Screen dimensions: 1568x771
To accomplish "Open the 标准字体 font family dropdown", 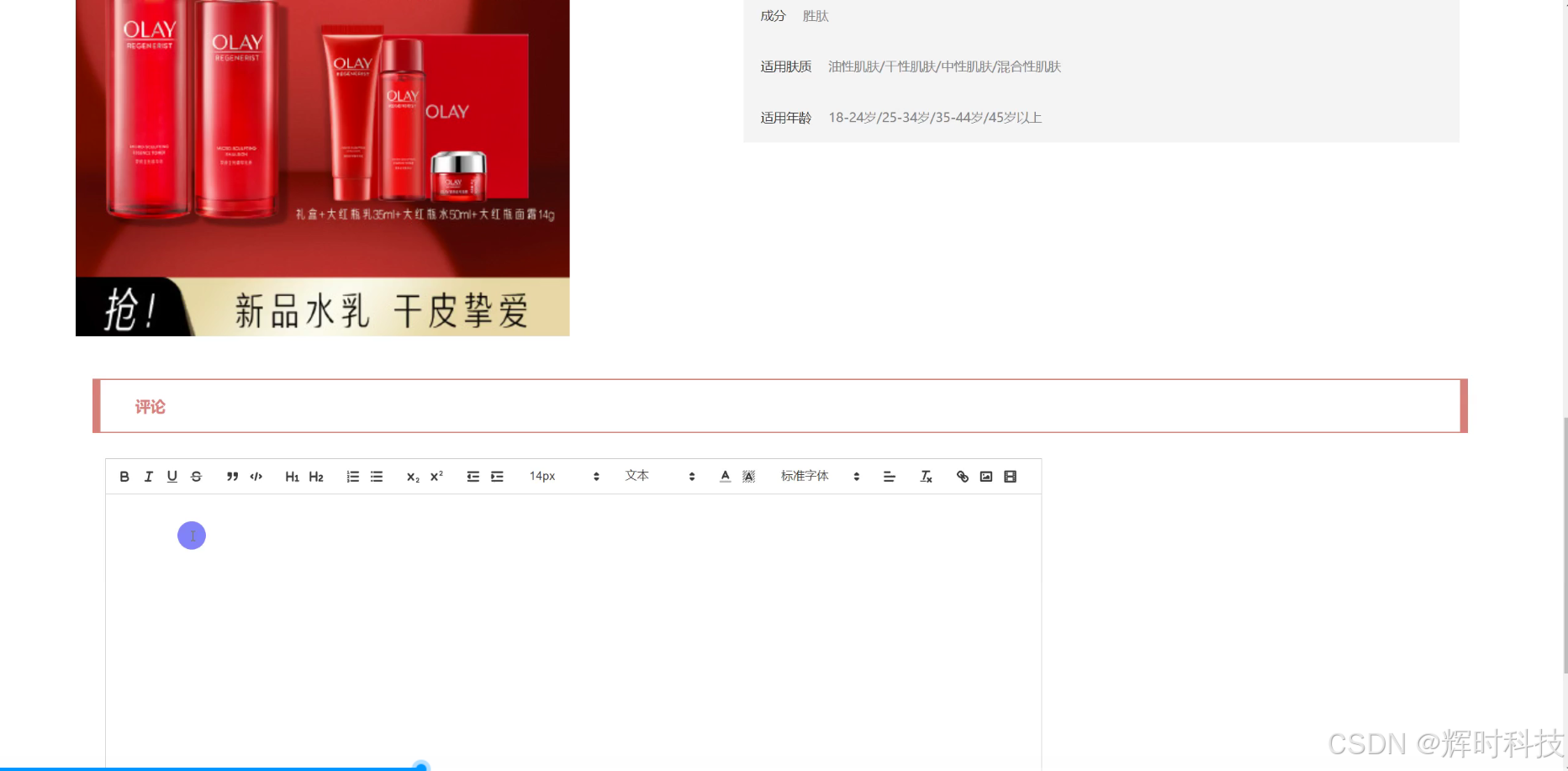I will (821, 477).
